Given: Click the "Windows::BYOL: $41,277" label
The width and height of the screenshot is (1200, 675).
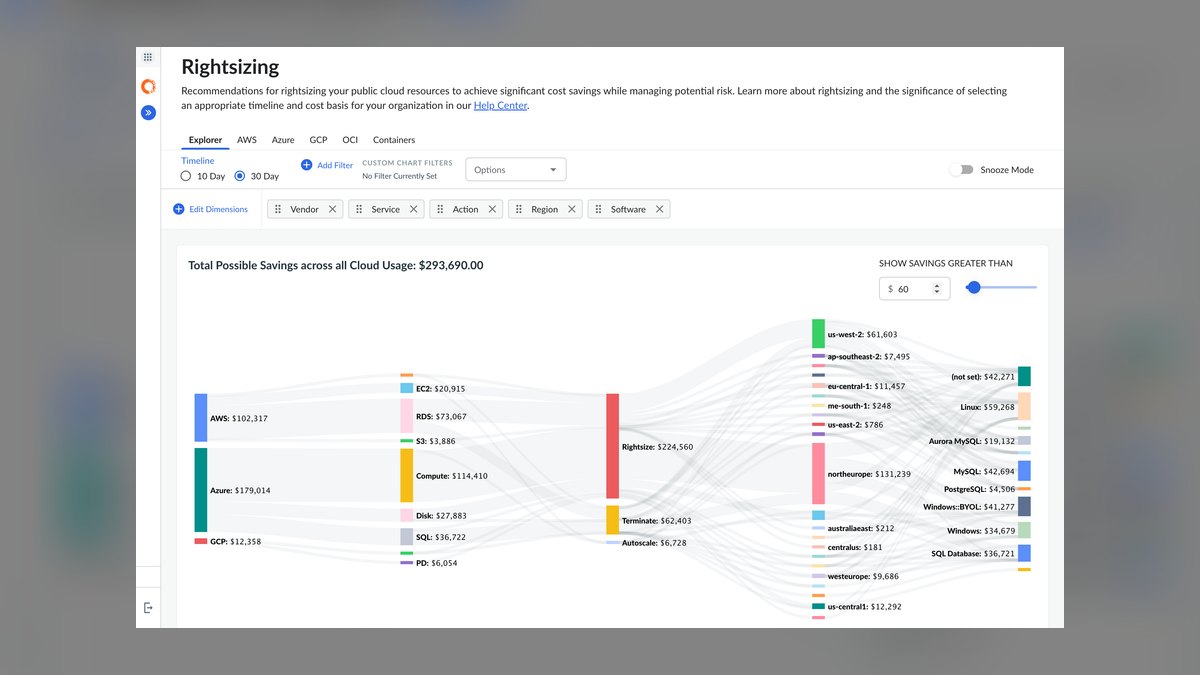Looking at the screenshot, I should point(969,507).
